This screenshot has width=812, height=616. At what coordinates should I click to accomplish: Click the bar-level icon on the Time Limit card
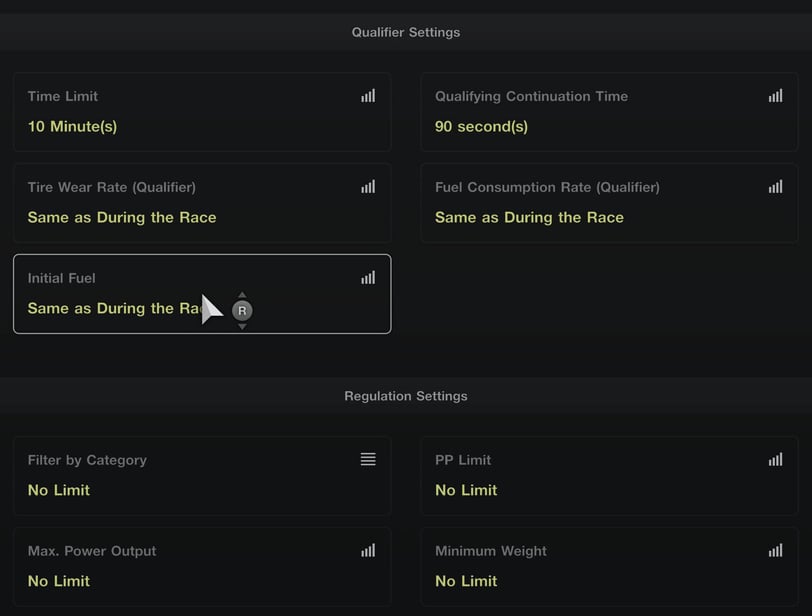(368, 96)
